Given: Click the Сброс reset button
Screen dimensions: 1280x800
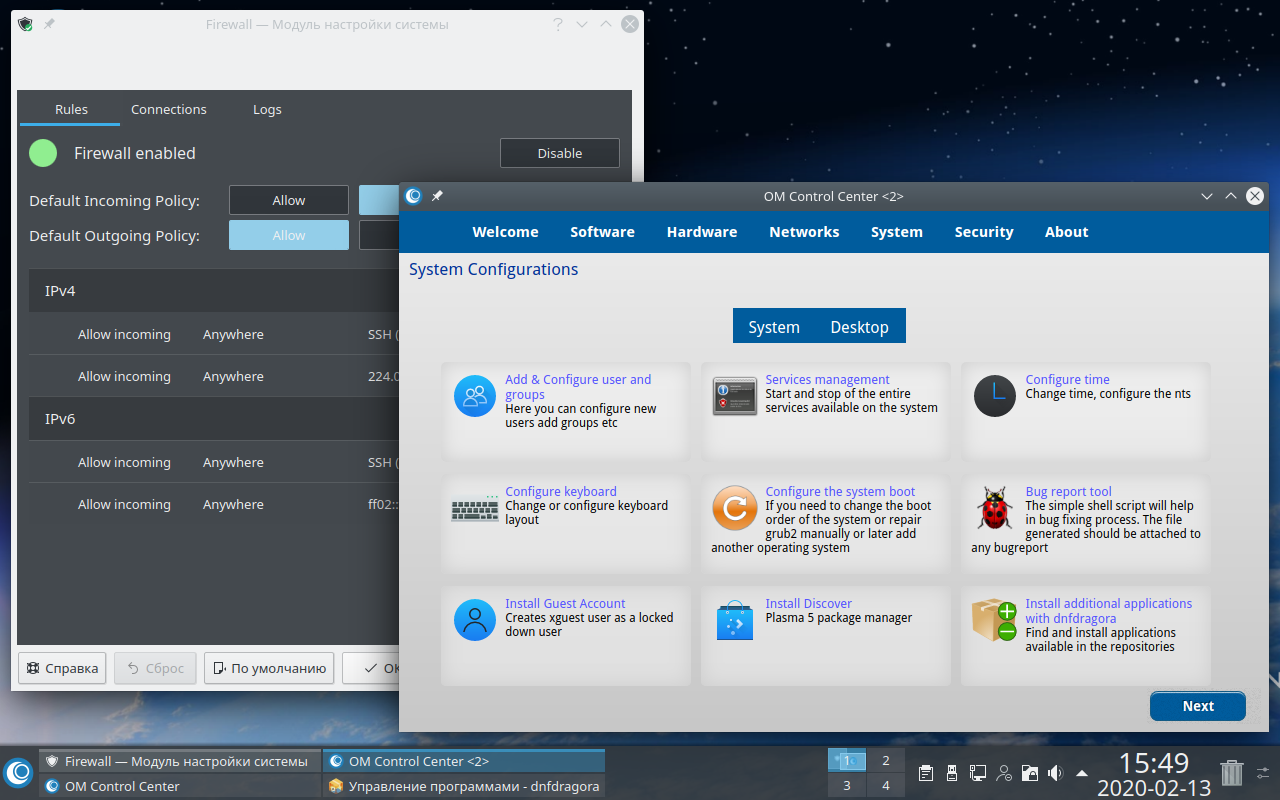Looking at the screenshot, I should click(155, 668).
